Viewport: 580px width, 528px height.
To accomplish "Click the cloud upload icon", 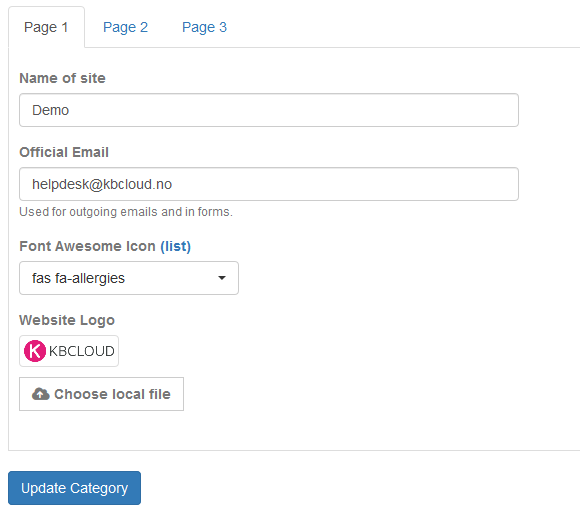I will click(40, 394).
